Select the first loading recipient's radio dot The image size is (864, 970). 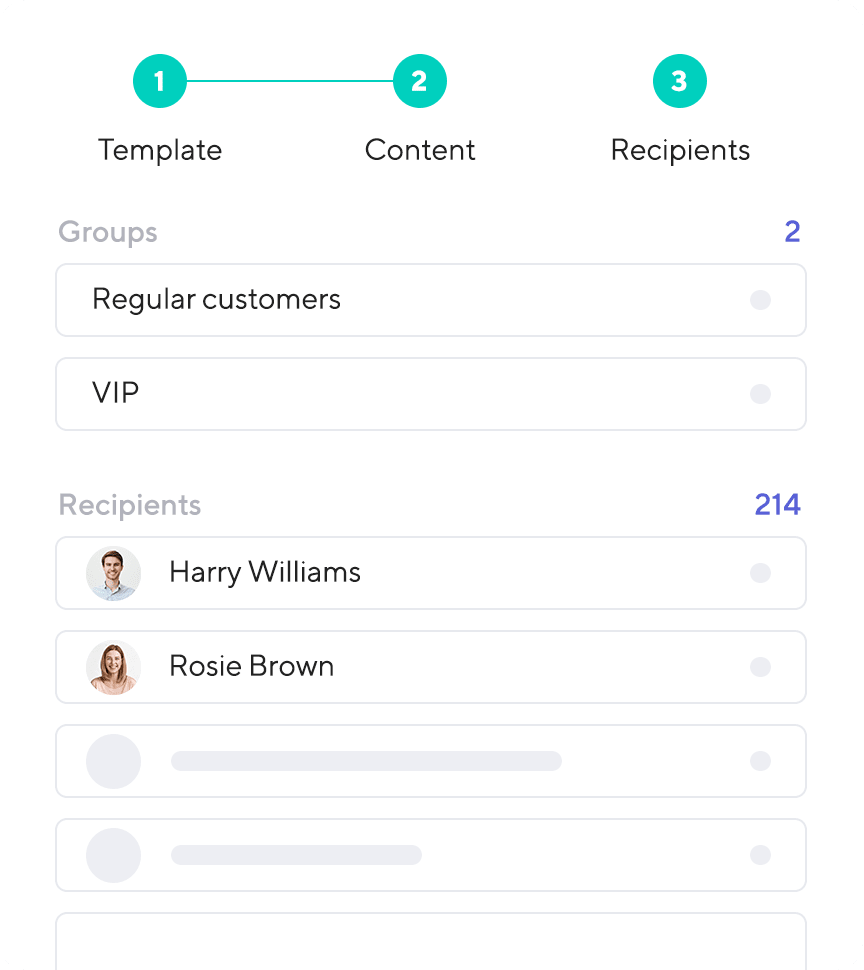[760, 761]
